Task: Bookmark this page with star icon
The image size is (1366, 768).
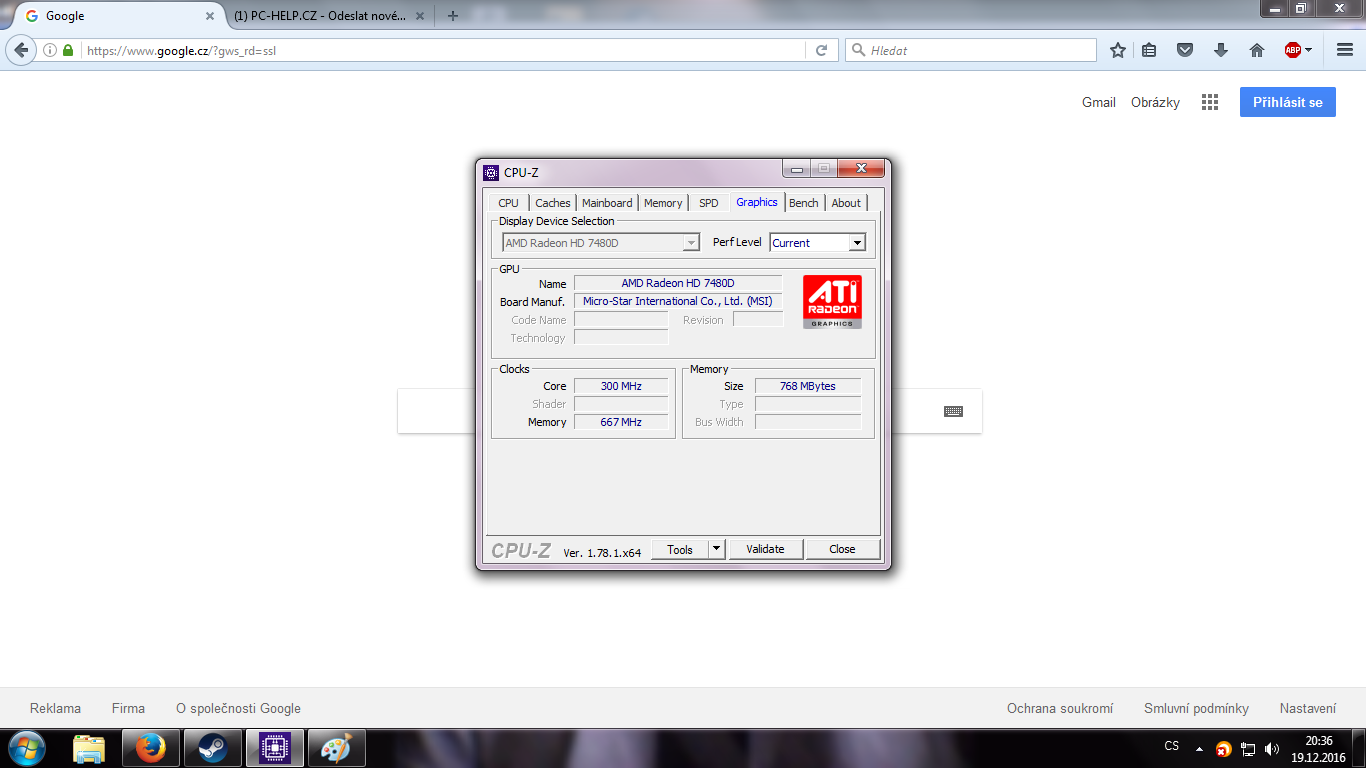Action: coord(1118,50)
